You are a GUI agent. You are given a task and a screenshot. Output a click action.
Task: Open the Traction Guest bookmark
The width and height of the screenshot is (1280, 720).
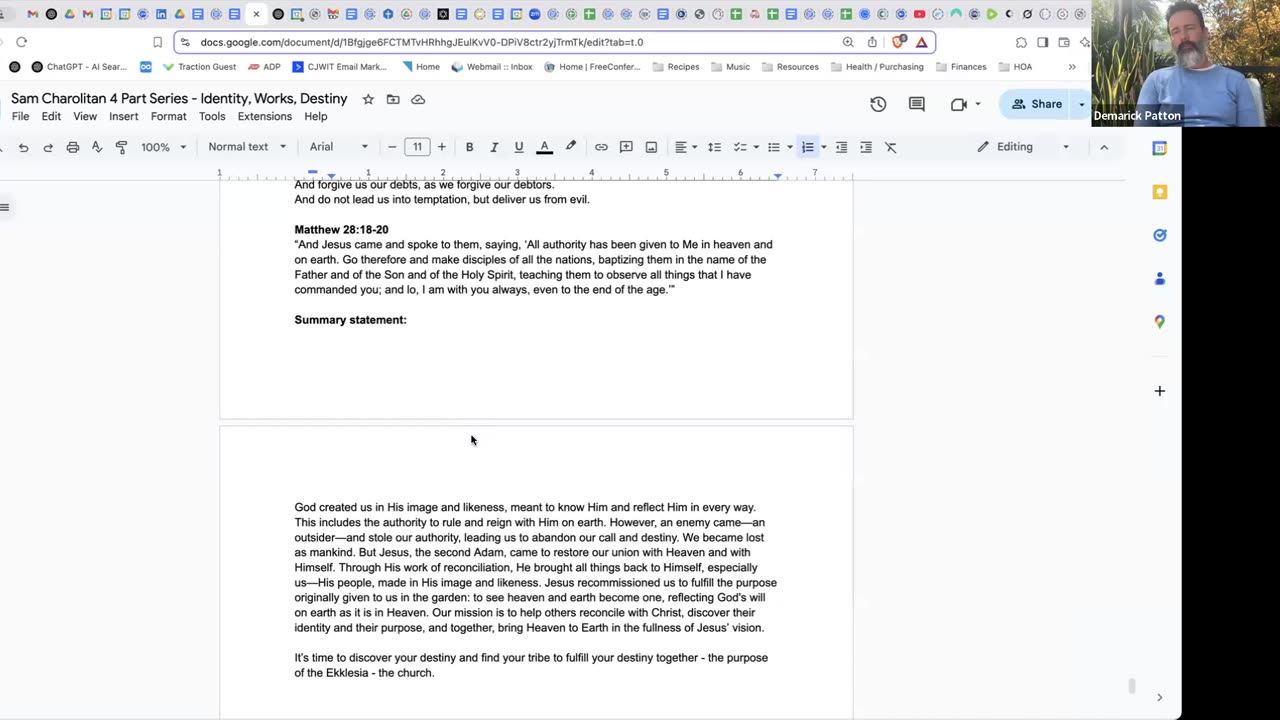tap(199, 67)
